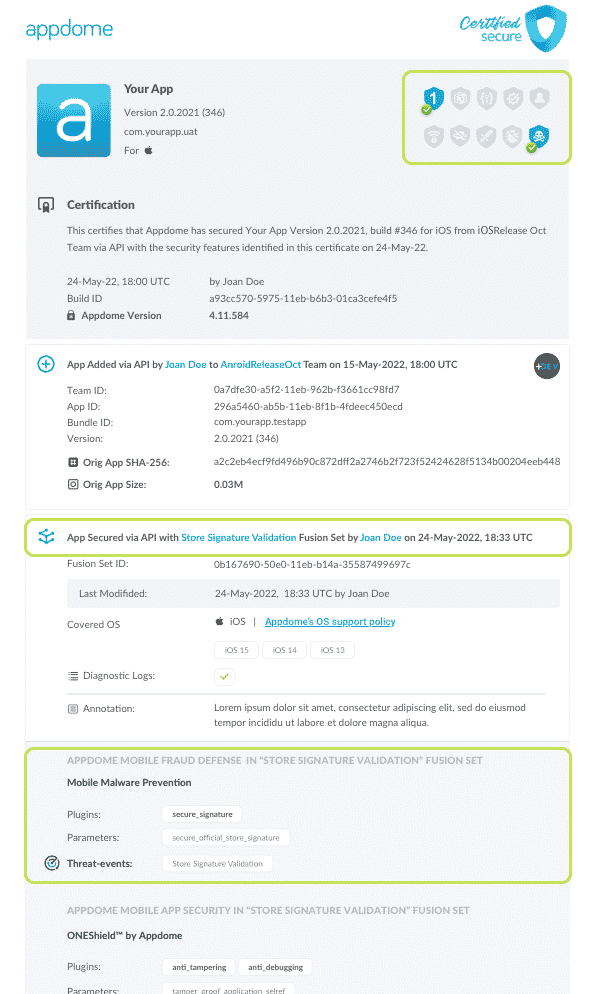
Task: Click the appdome logo
Action: (x=69, y=29)
